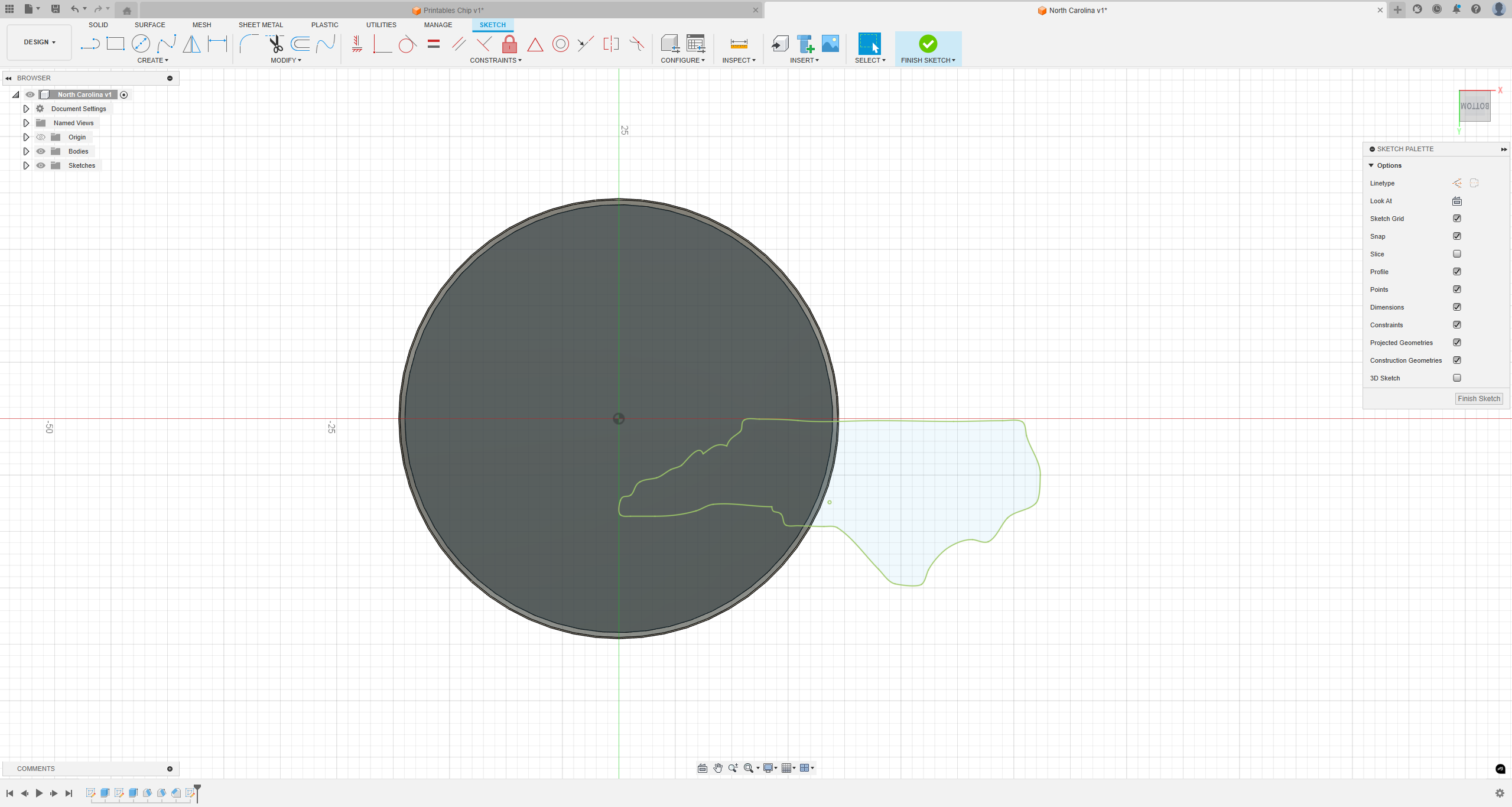Expand the Origin folder in Browser
1512x807 pixels.
pyautogui.click(x=26, y=137)
